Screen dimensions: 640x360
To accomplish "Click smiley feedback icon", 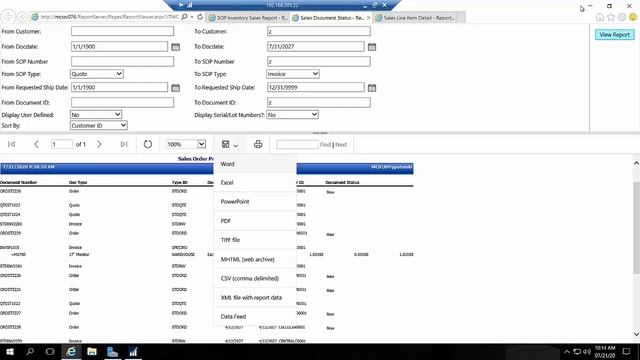I will 633,17.
